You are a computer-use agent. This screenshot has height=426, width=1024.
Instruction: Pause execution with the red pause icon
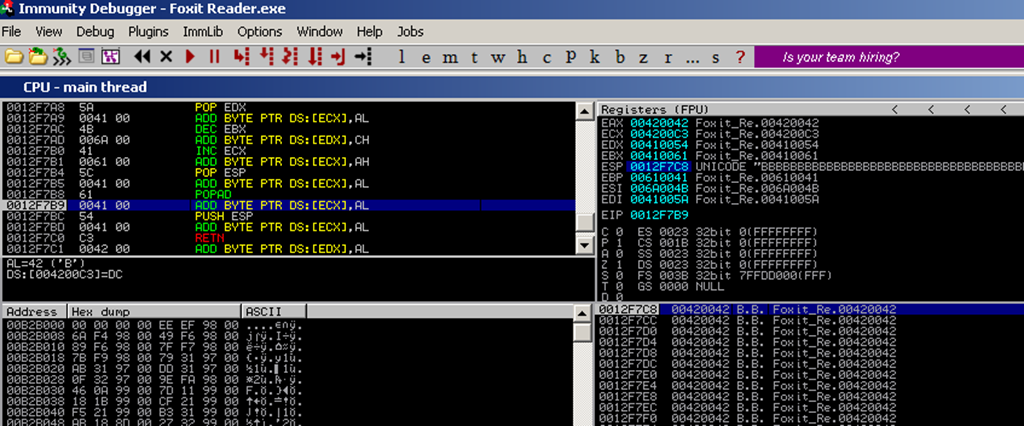point(213,57)
